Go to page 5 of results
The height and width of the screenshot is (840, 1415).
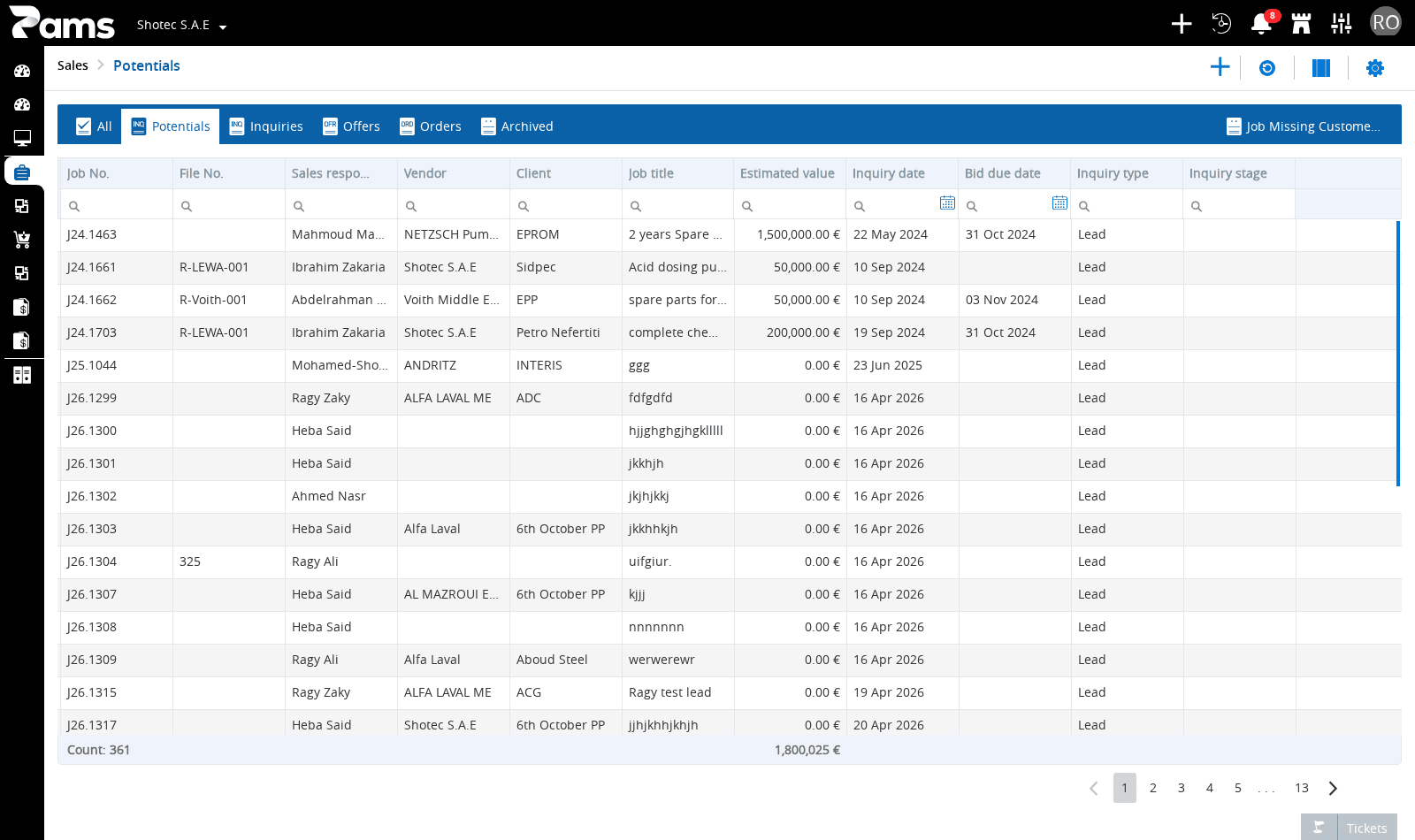(x=1238, y=788)
